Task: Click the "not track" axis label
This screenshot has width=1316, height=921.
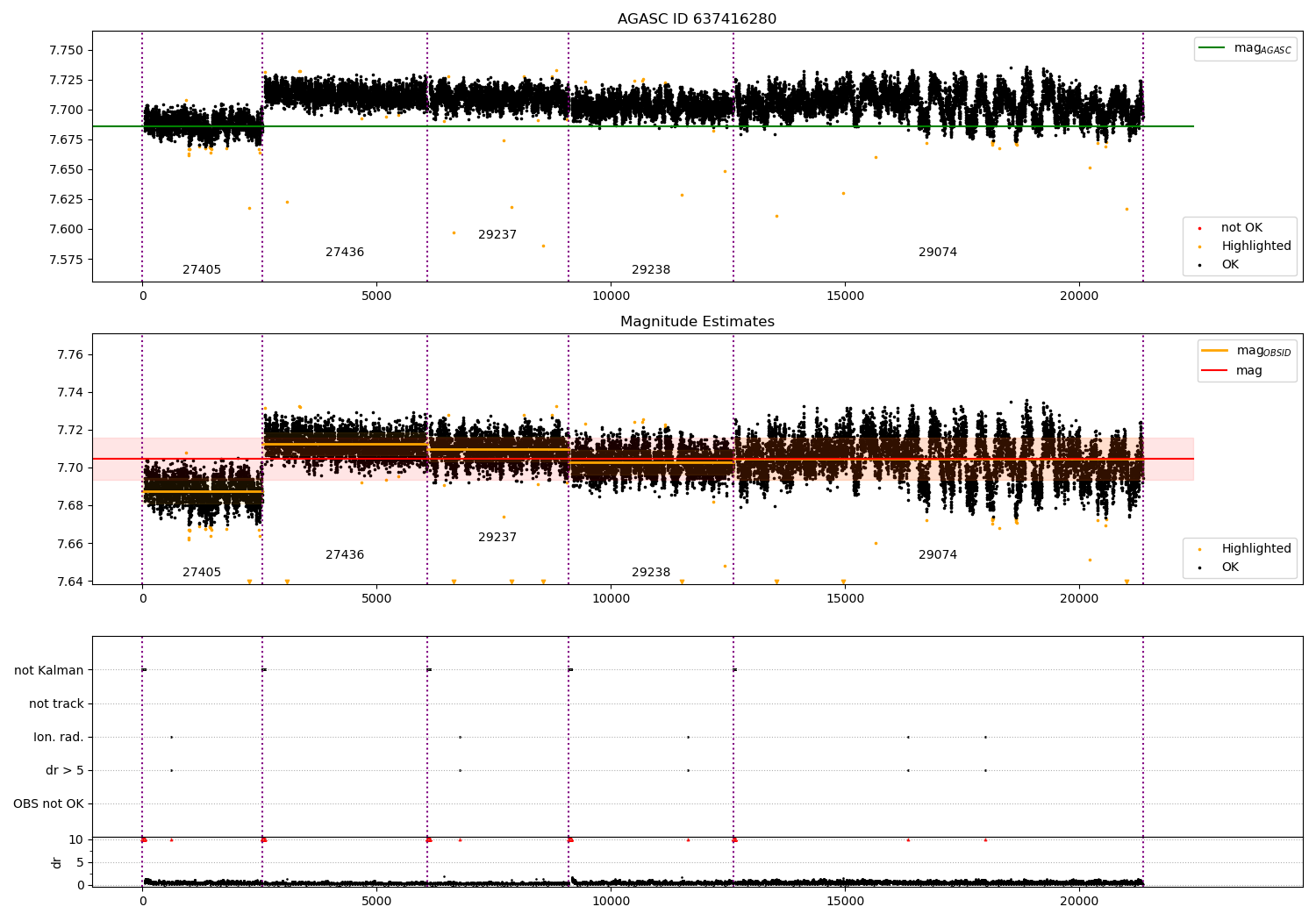Action: tap(56, 704)
